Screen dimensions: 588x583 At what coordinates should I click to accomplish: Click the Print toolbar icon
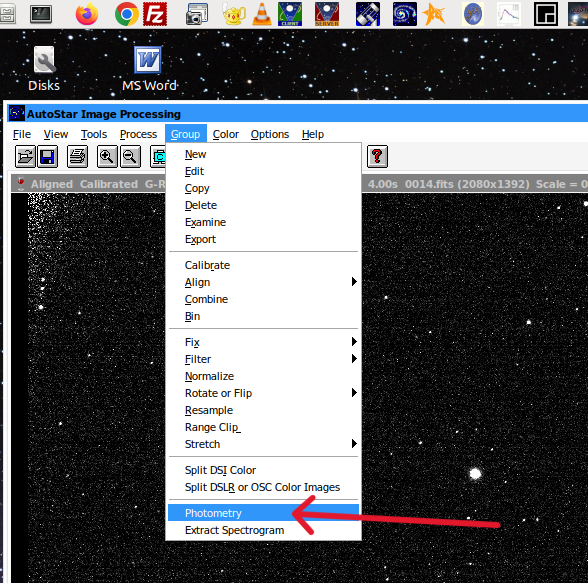click(x=77, y=156)
